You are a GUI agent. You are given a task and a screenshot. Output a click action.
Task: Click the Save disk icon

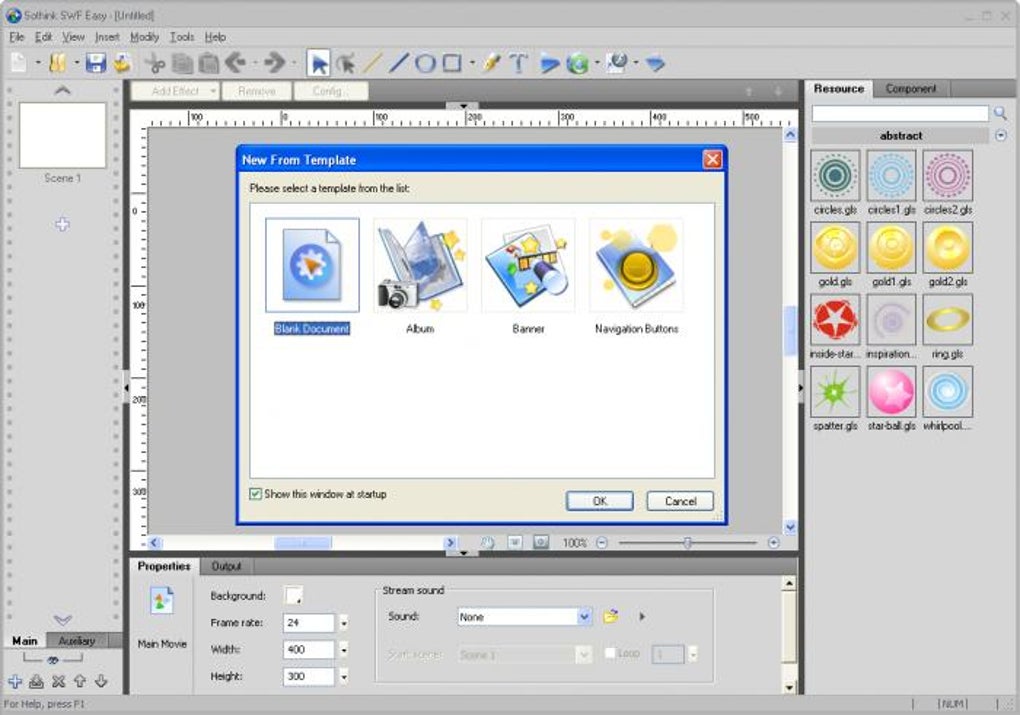96,63
